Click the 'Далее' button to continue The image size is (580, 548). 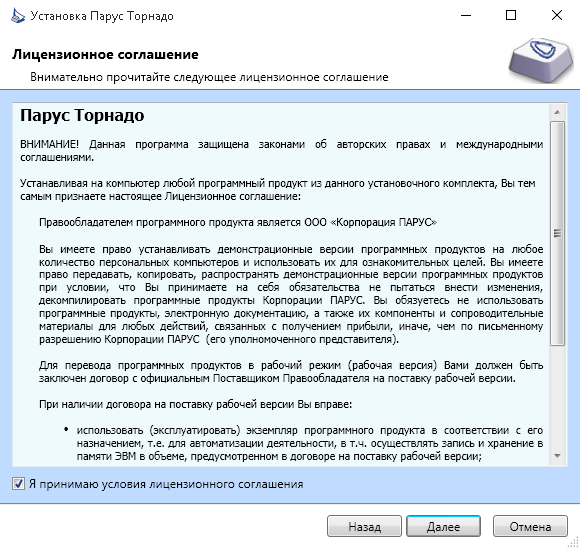443,526
